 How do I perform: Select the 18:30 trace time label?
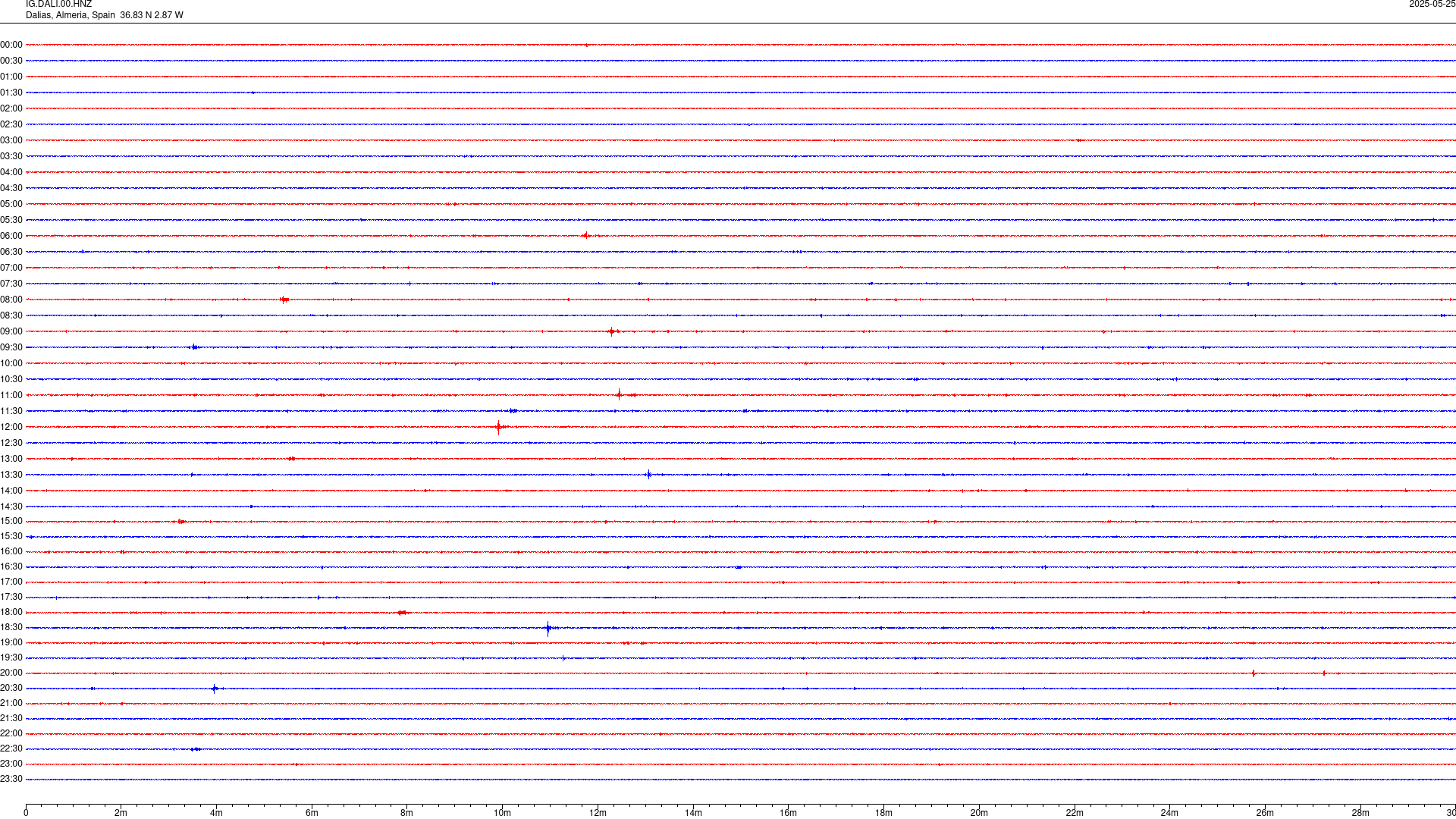tap(11, 627)
